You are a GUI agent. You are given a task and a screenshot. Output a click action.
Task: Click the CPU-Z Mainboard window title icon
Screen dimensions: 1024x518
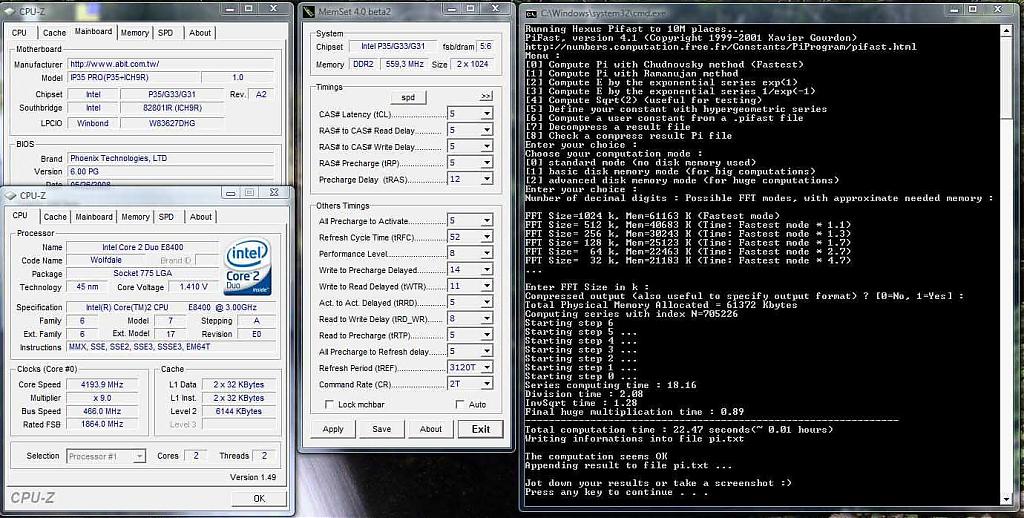[x=11, y=10]
